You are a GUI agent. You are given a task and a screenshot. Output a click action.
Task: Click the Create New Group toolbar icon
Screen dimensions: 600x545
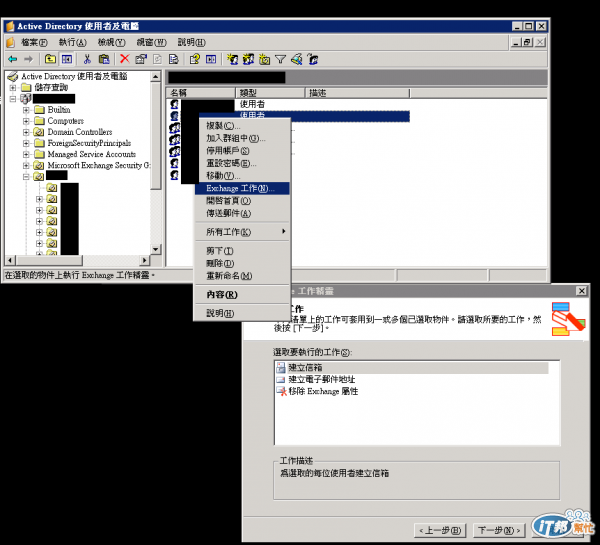pos(248,59)
